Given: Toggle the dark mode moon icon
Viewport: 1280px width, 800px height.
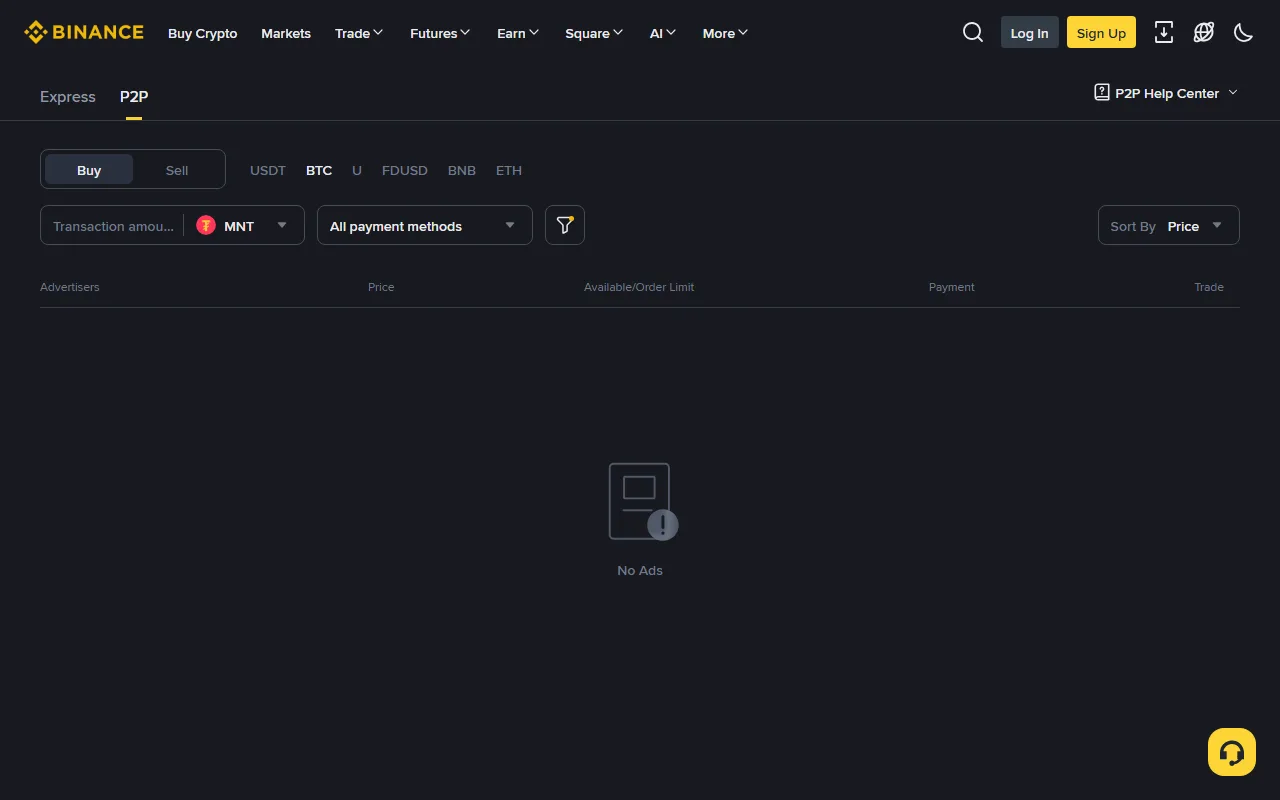Looking at the screenshot, I should click(x=1244, y=33).
